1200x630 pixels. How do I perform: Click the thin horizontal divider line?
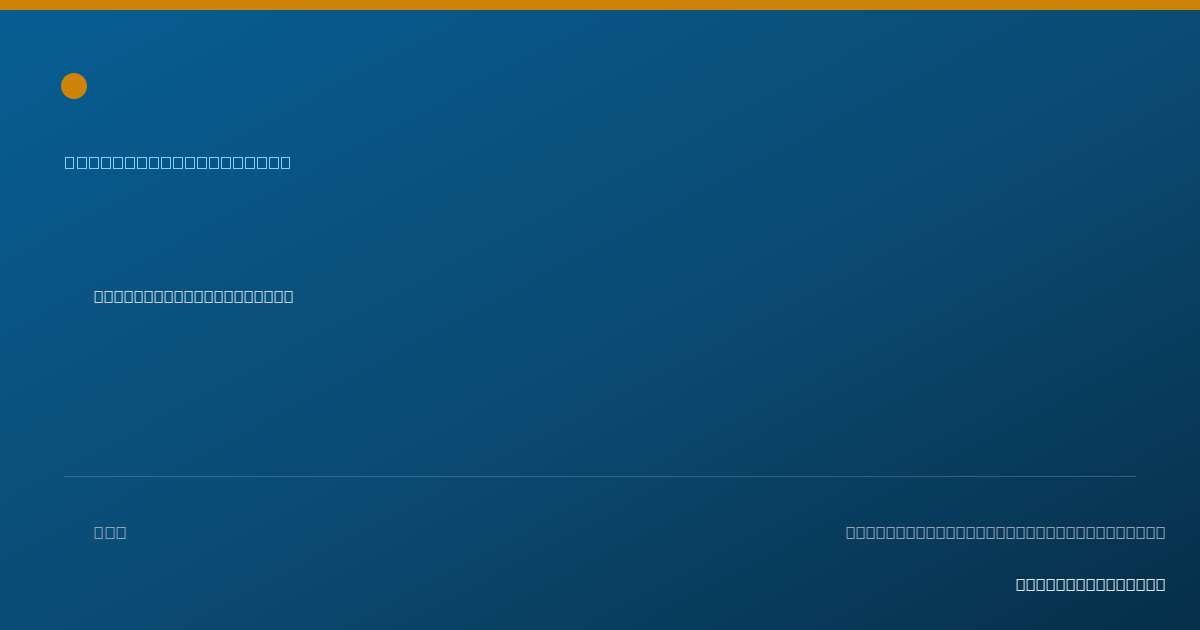click(x=600, y=476)
